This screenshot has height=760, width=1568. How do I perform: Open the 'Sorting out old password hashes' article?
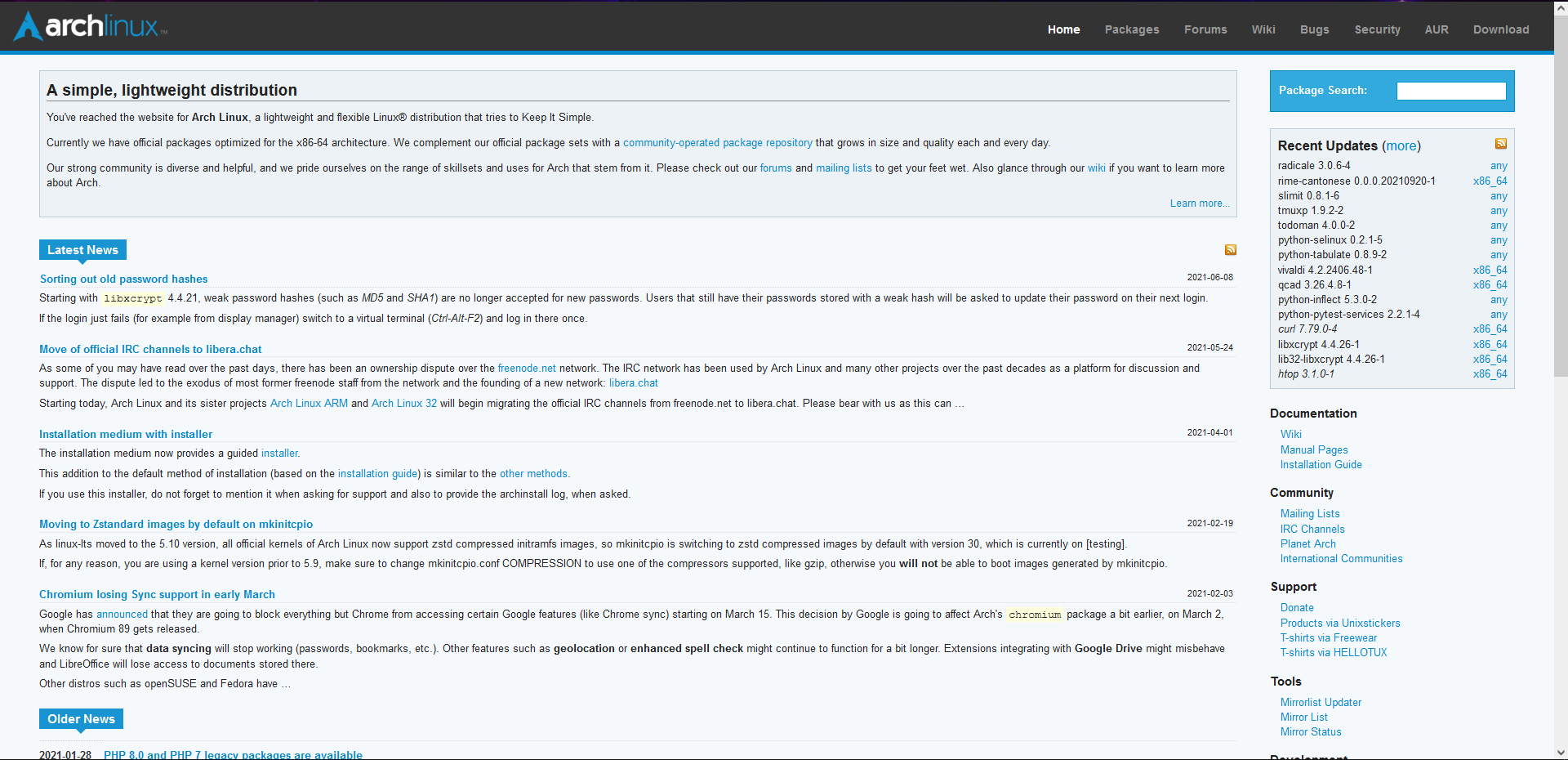(123, 279)
